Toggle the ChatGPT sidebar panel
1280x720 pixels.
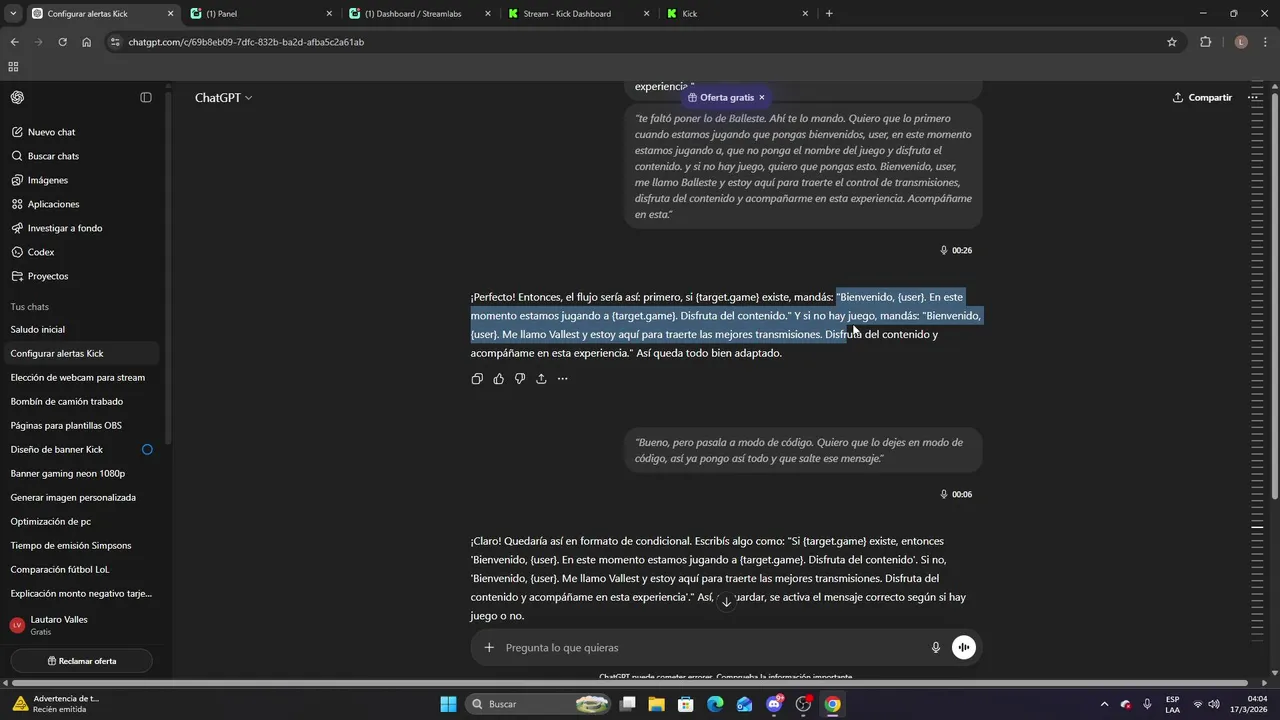pyautogui.click(x=146, y=97)
